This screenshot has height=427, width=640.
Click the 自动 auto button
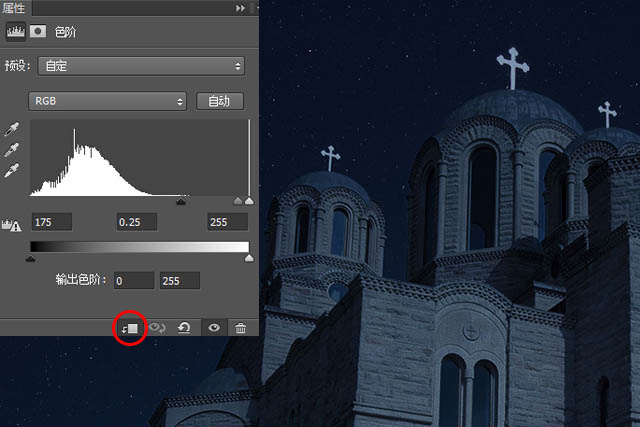pyautogui.click(x=220, y=101)
